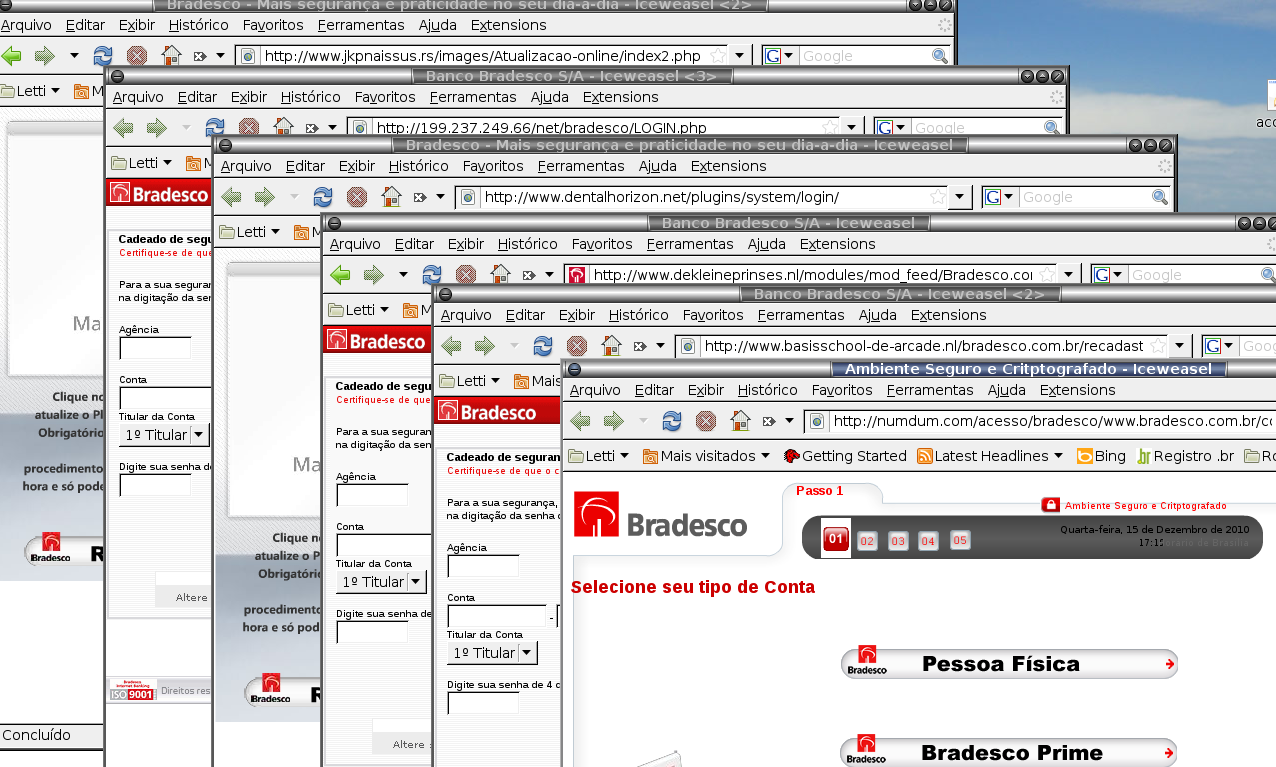The width and height of the screenshot is (1276, 767).
Task: Go back in the numdum.com window
Action: coord(580,420)
